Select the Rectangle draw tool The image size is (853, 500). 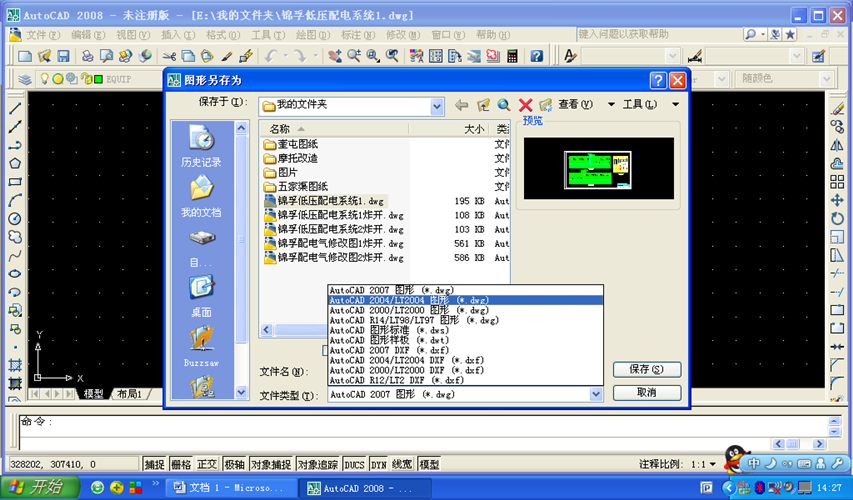point(15,182)
